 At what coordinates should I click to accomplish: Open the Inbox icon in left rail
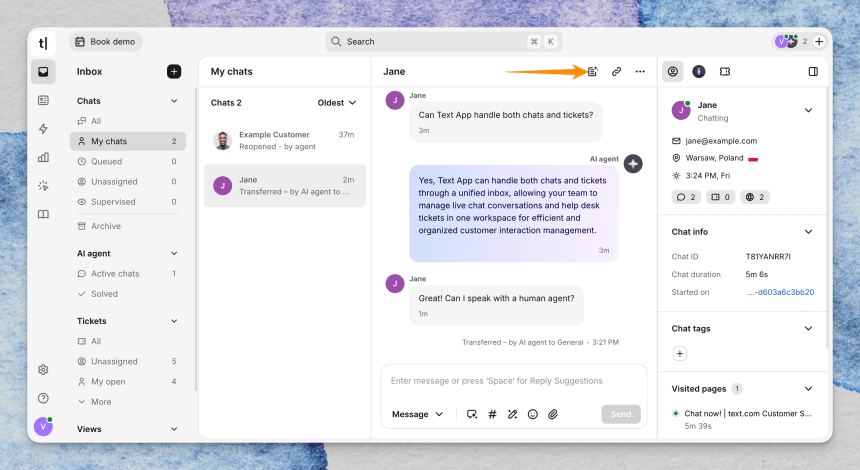click(x=43, y=72)
